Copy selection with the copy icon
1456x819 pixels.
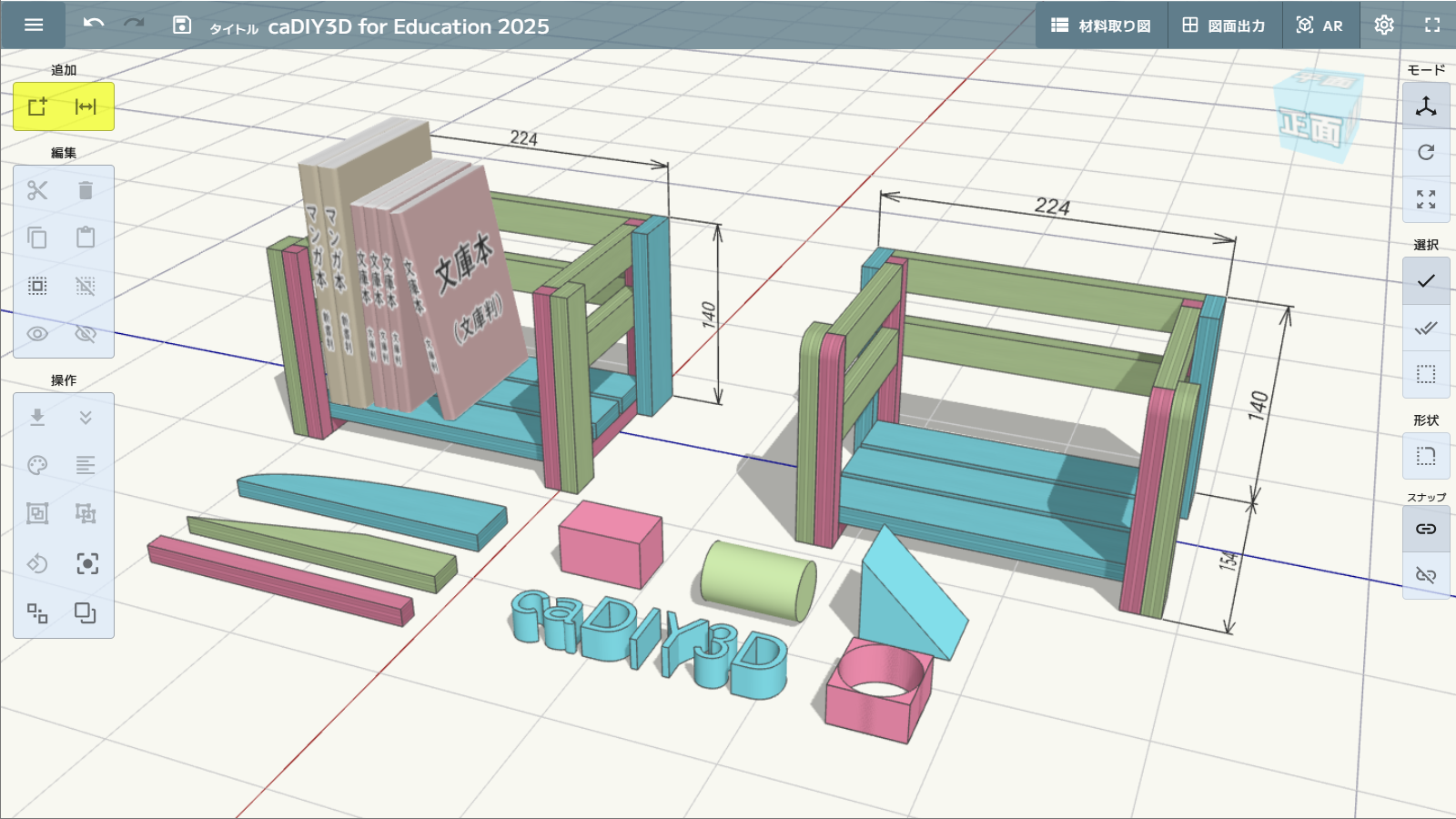(x=37, y=238)
